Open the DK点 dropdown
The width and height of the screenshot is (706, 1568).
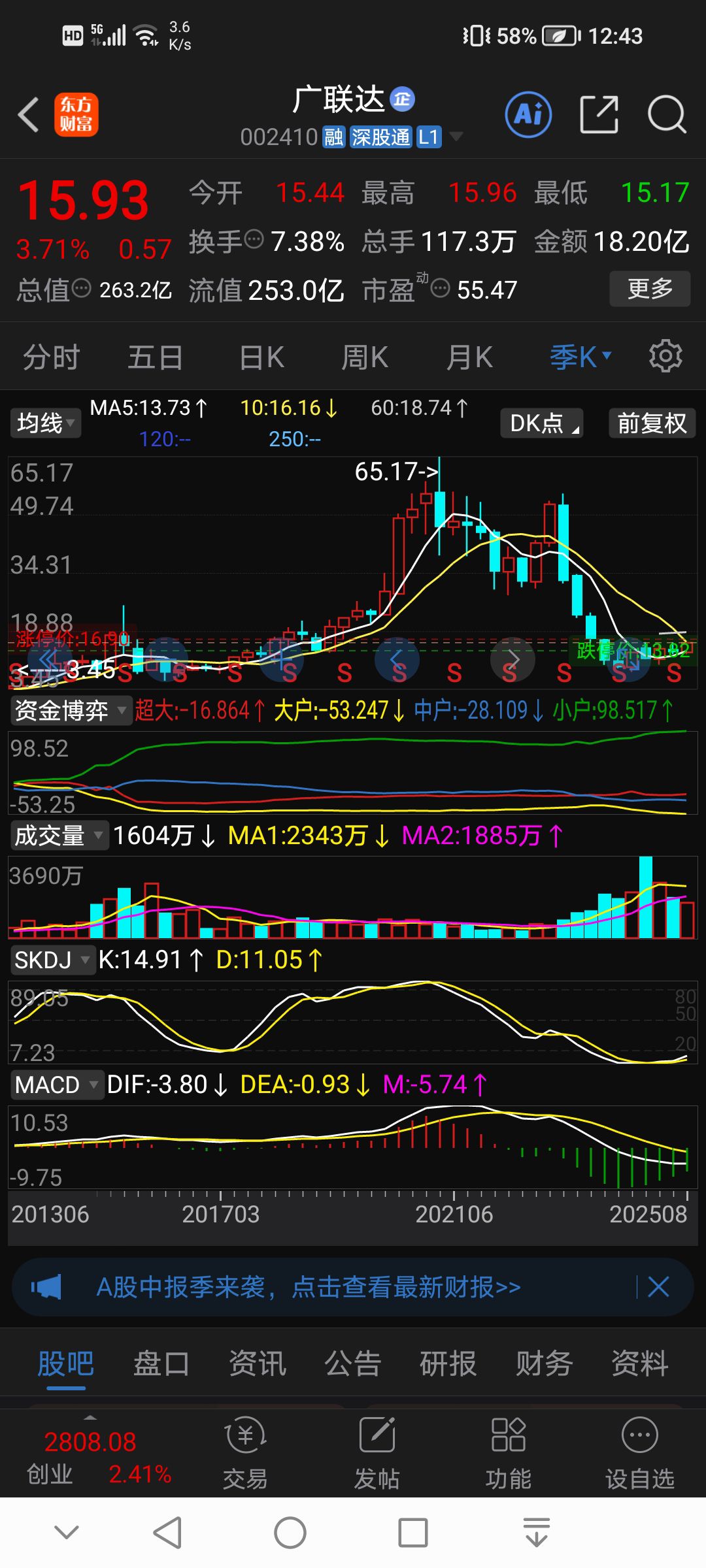(541, 423)
